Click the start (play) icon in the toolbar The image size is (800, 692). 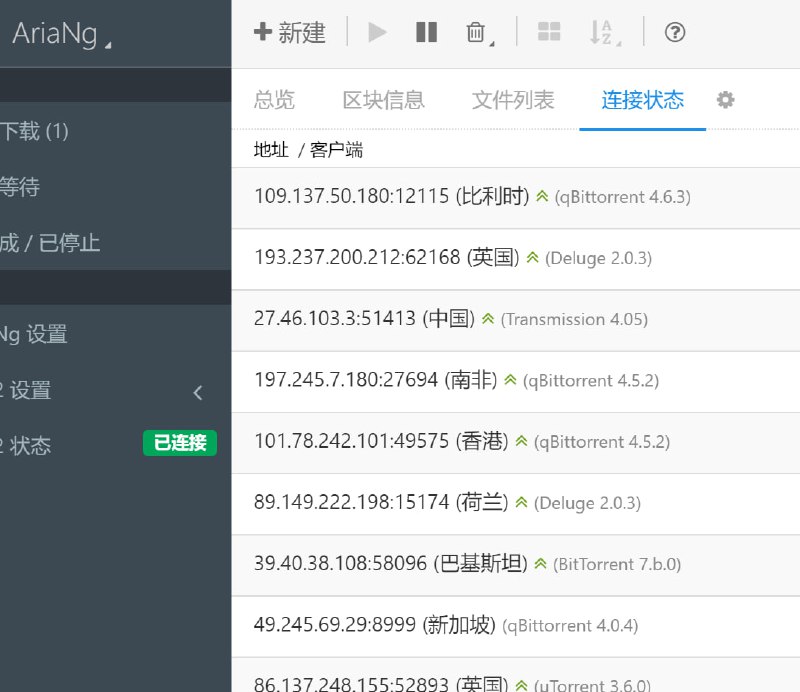click(x=377, y=33)
